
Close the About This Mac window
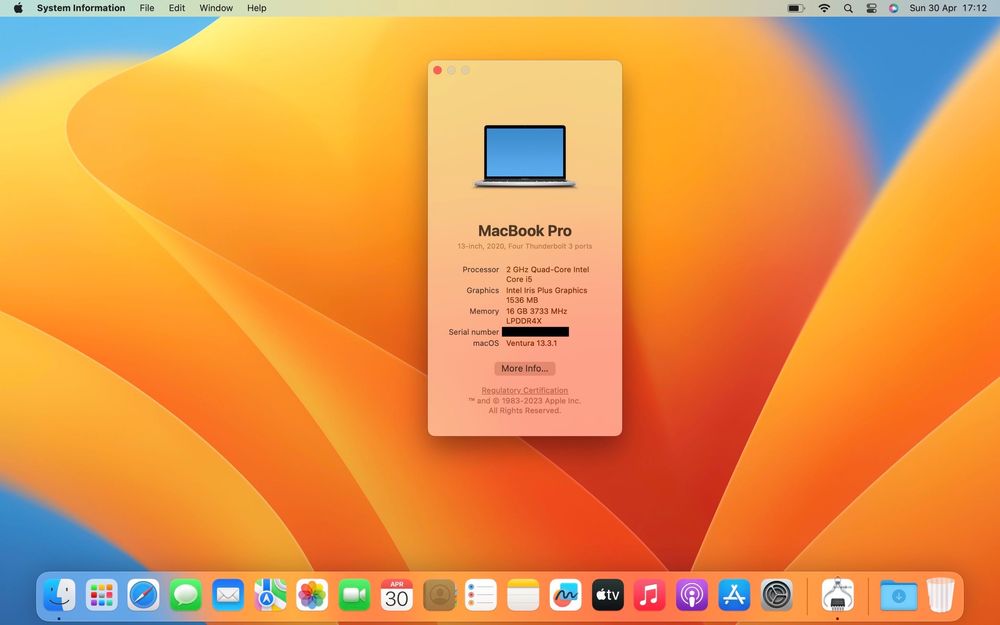coord(438,70)
